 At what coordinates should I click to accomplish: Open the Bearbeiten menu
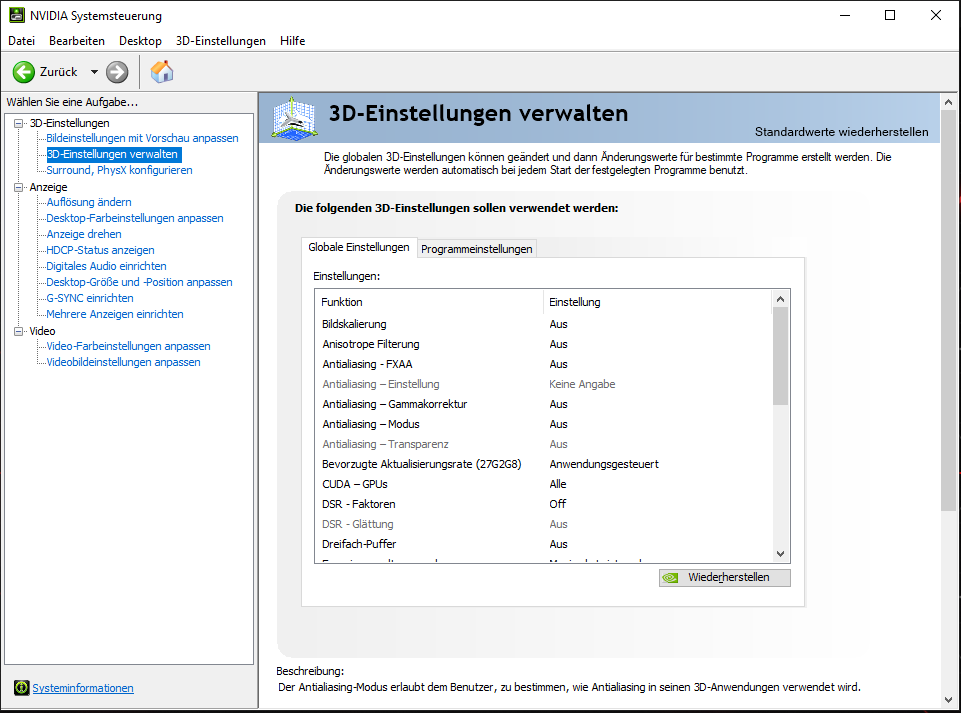point(77,40)
